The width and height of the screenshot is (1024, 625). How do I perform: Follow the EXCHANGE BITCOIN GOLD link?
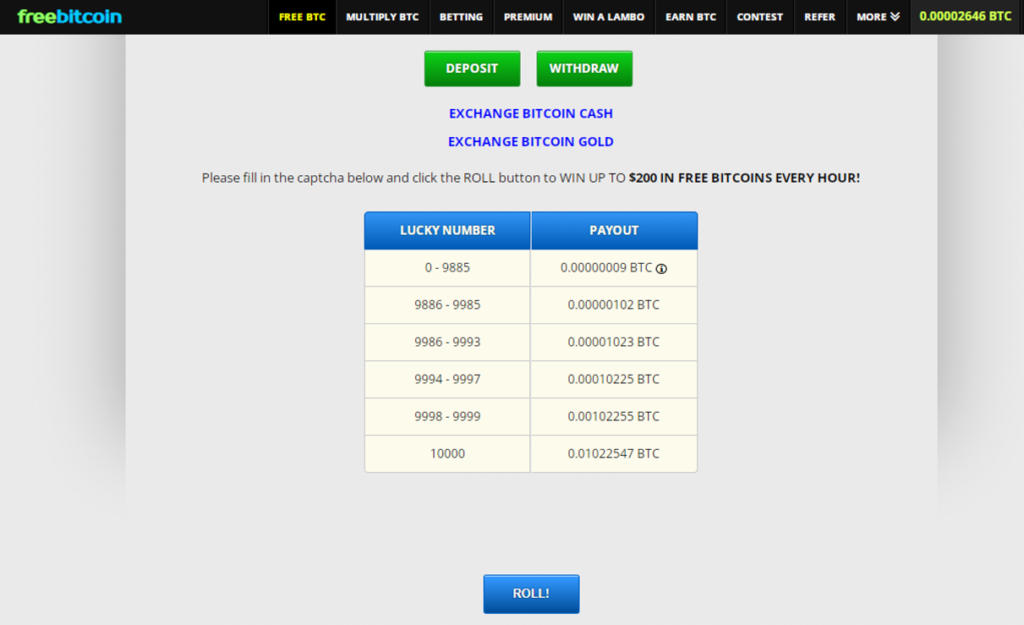[x=531, y=142]
